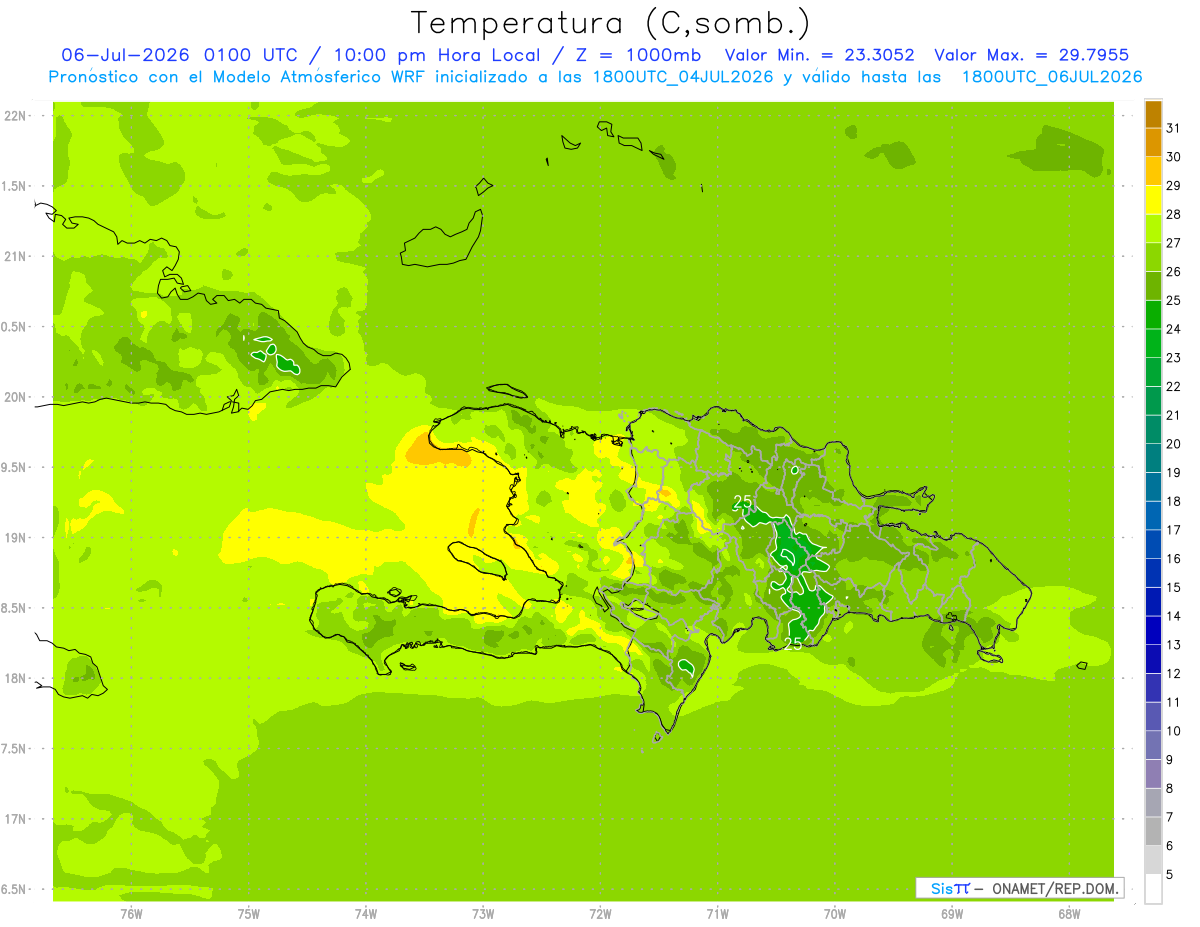Click the "Z = 1000mb" level text
The height and width of the screenshot is (927, 1200).
[x=638, y=55]
